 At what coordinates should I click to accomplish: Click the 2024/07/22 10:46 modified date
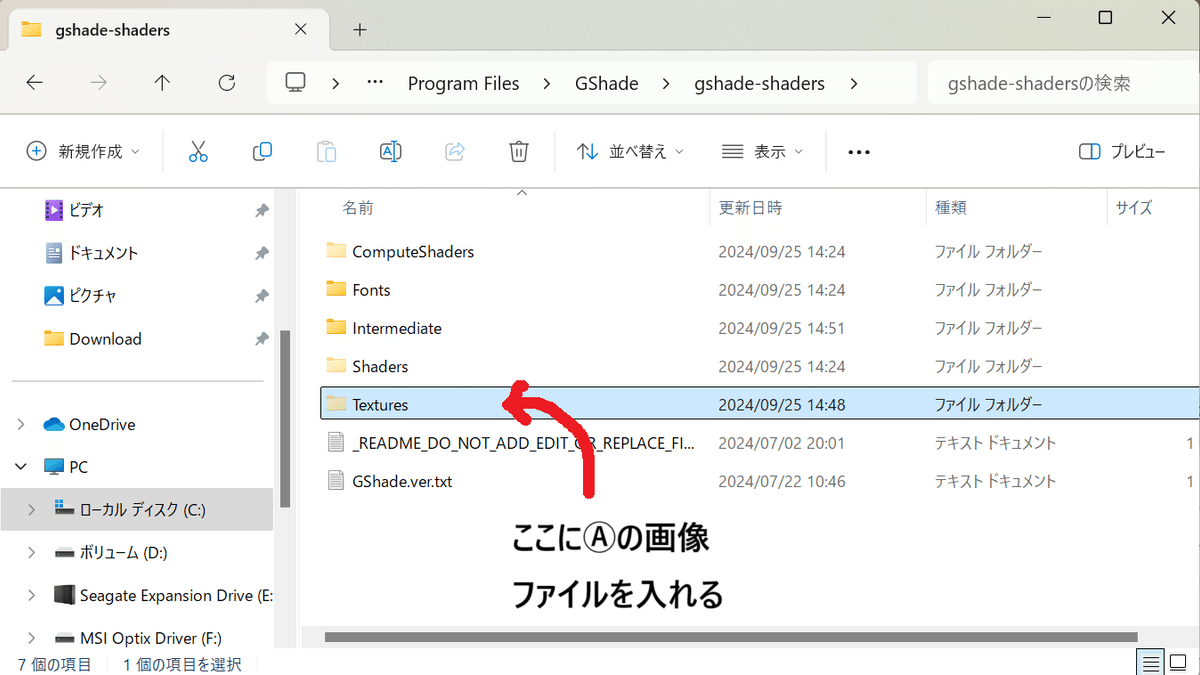(782, 481)
